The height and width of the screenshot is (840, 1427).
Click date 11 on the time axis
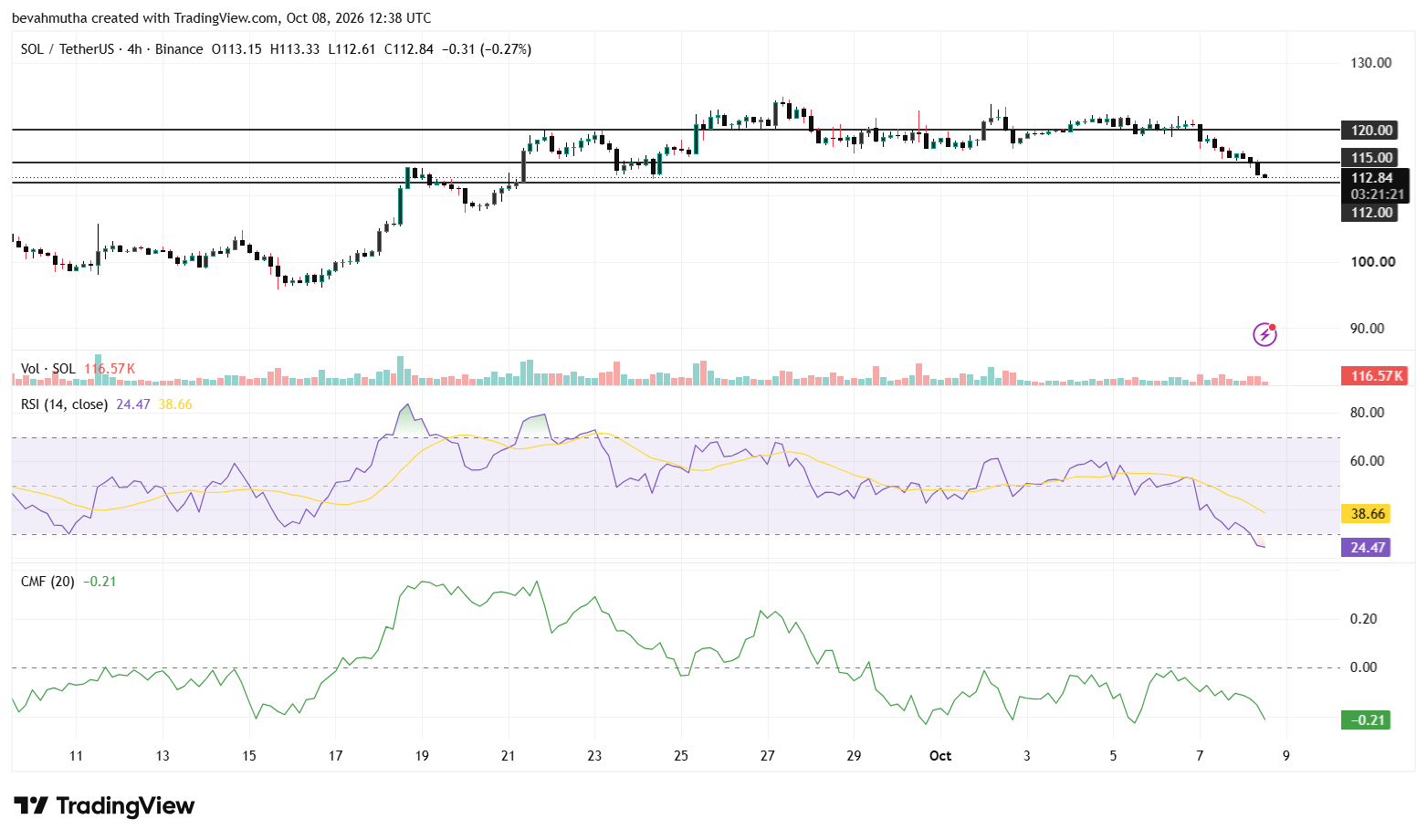(76, 755)
